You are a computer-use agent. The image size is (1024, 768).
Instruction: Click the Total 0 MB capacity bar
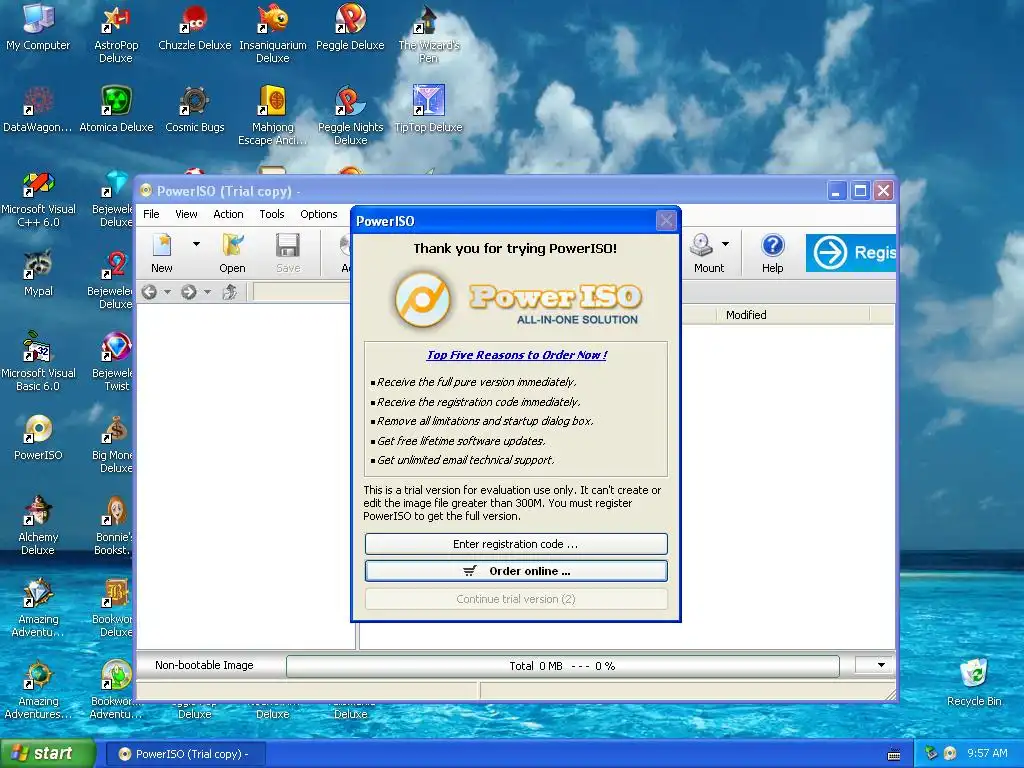click(562, 665)
